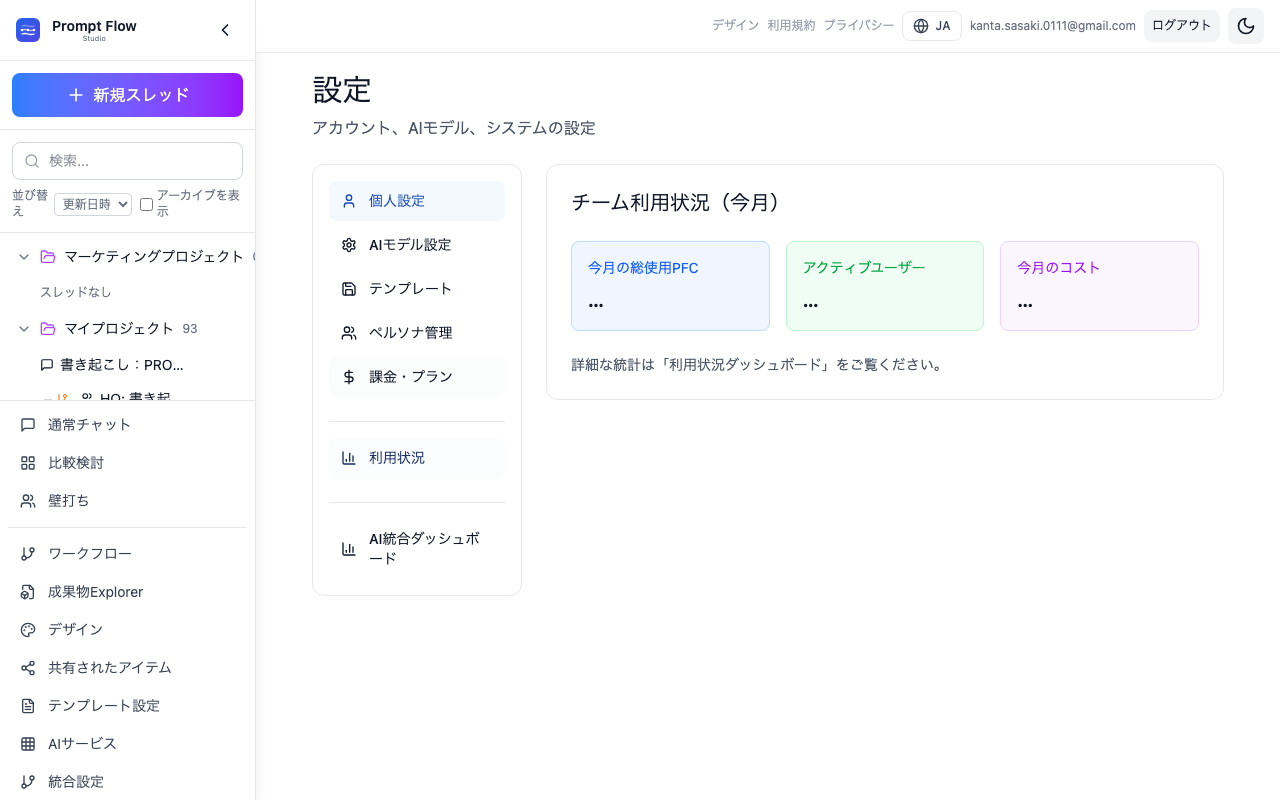Select the 課金・プラン tab
Screen dimensions: 1280x800
[417, 377]
